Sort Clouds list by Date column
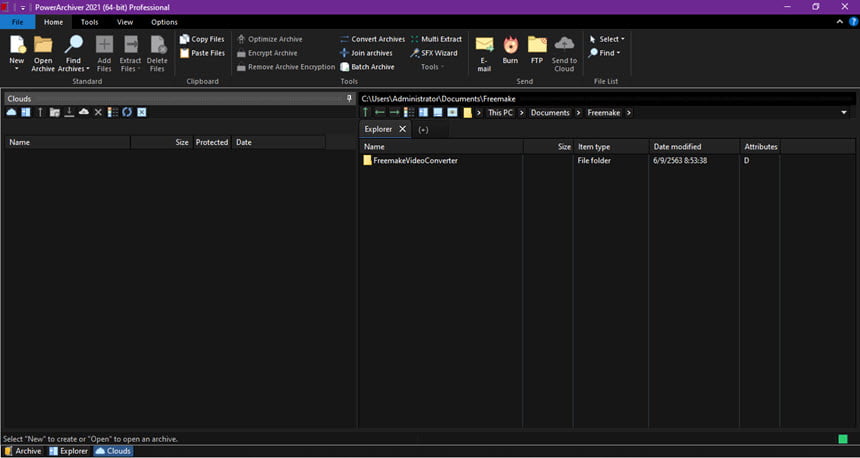The image size is (860, 458). pyautogui.click(x=279, y=143)
